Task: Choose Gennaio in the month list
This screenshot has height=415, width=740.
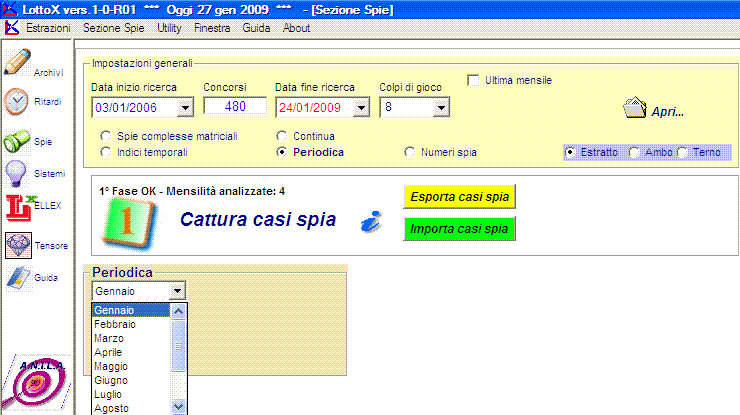Action: (x=131, y=310)
